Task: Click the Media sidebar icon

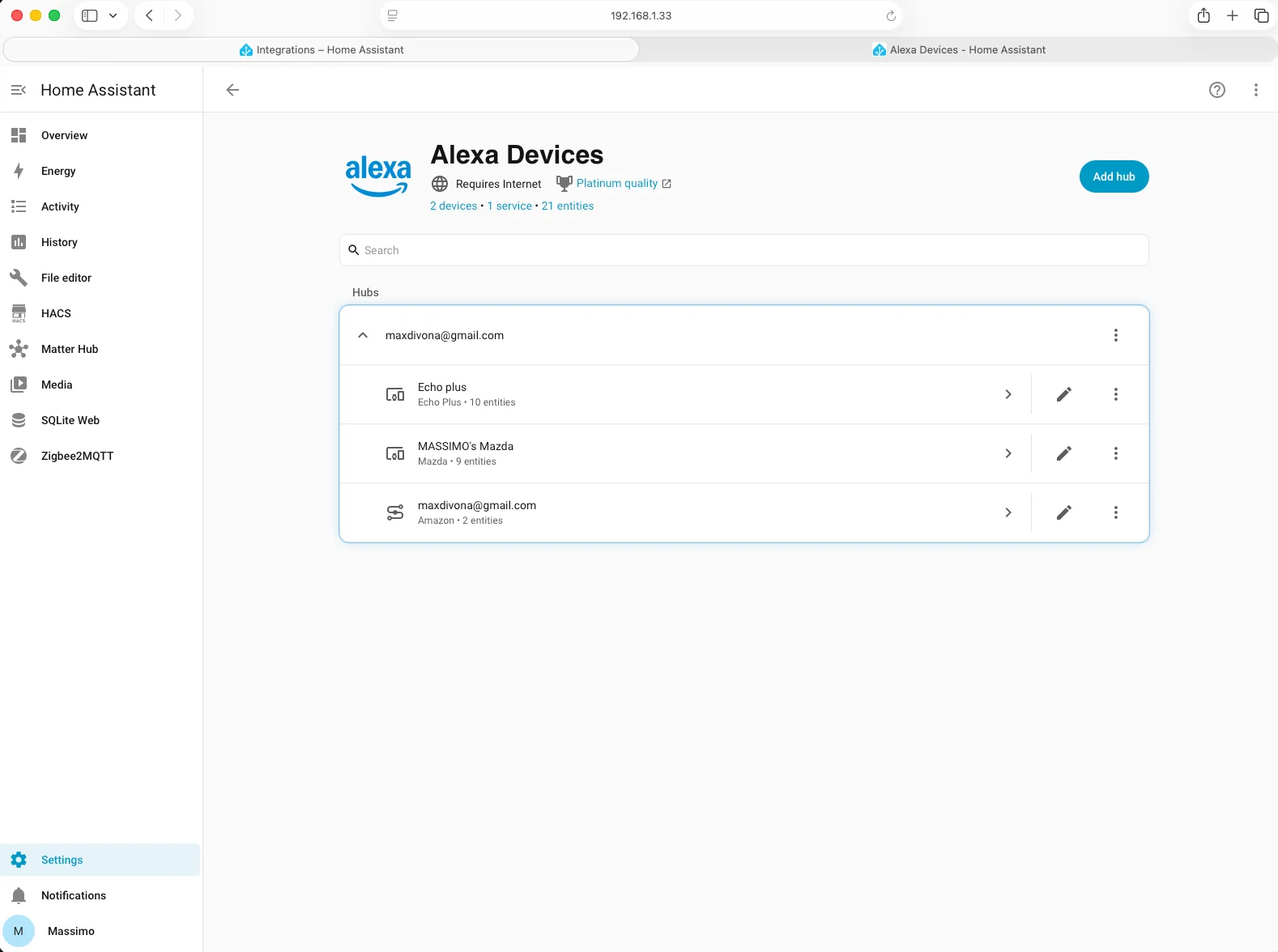Action: tap(19, 385)
